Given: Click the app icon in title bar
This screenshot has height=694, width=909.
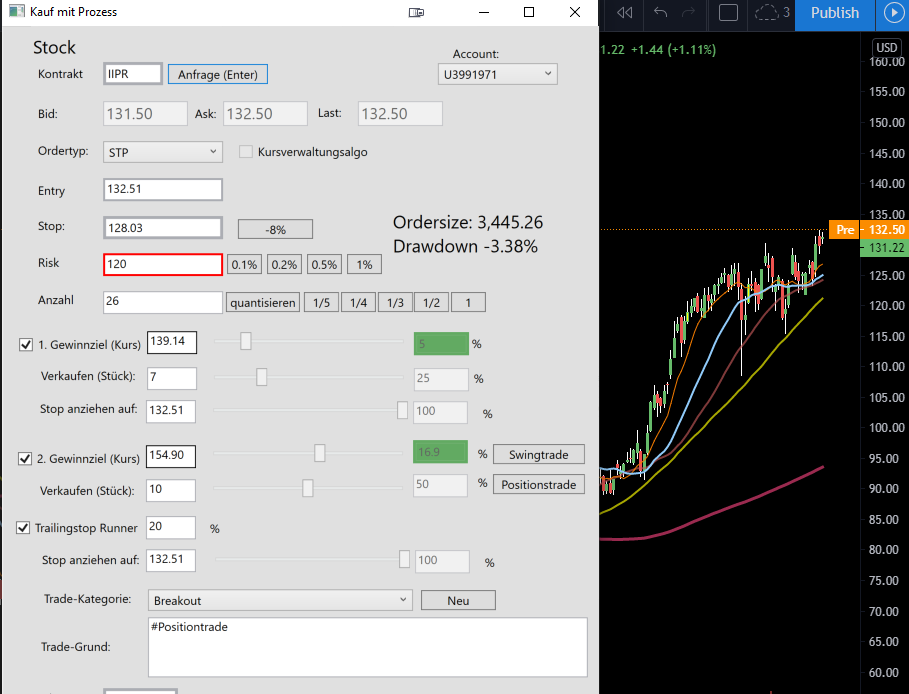Looking at the screenshot, I should point(17,11).
